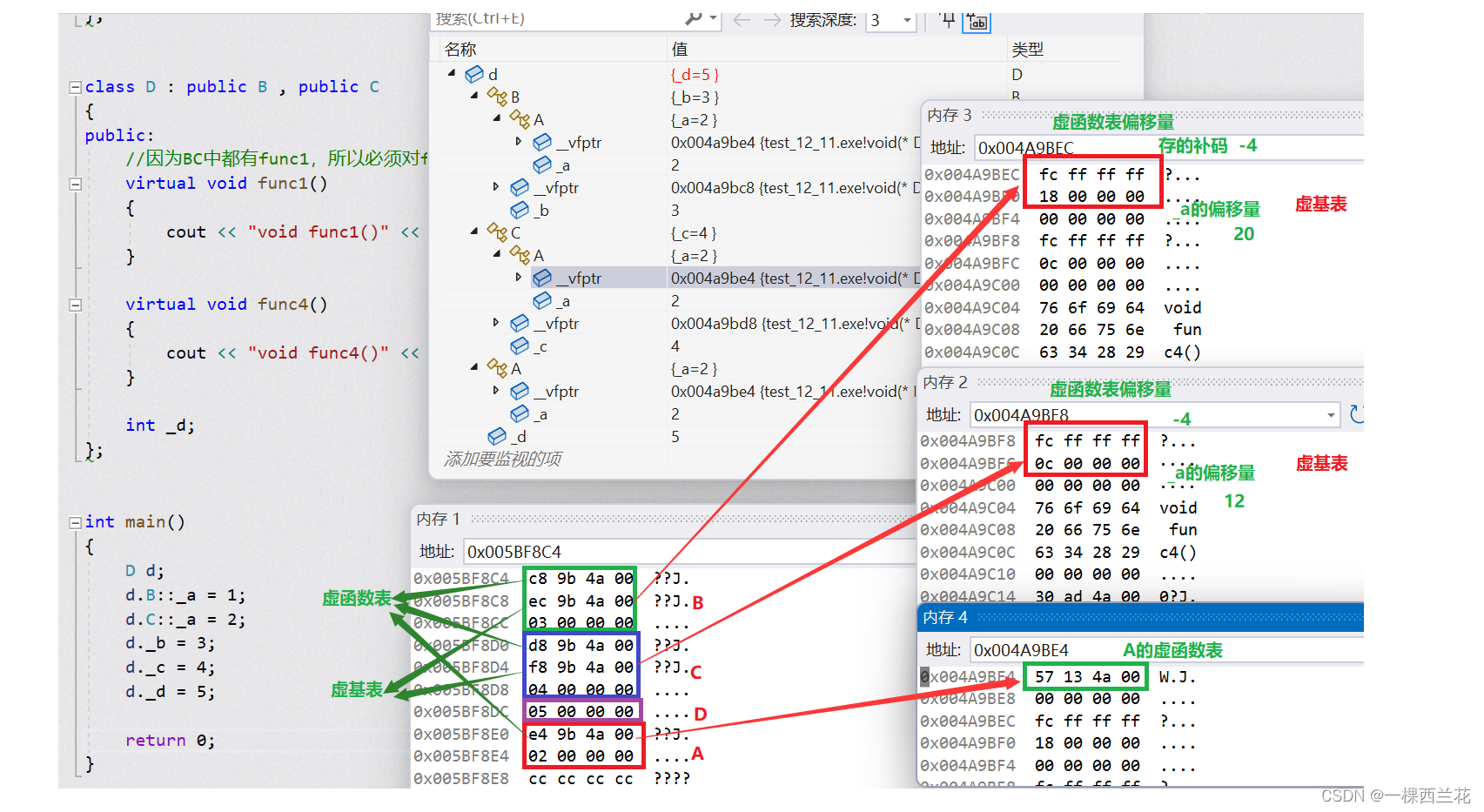This screenshot has width=1484, height=812.
Task: Activate the 内存 4 window title bar
Action: point(1140,617)
